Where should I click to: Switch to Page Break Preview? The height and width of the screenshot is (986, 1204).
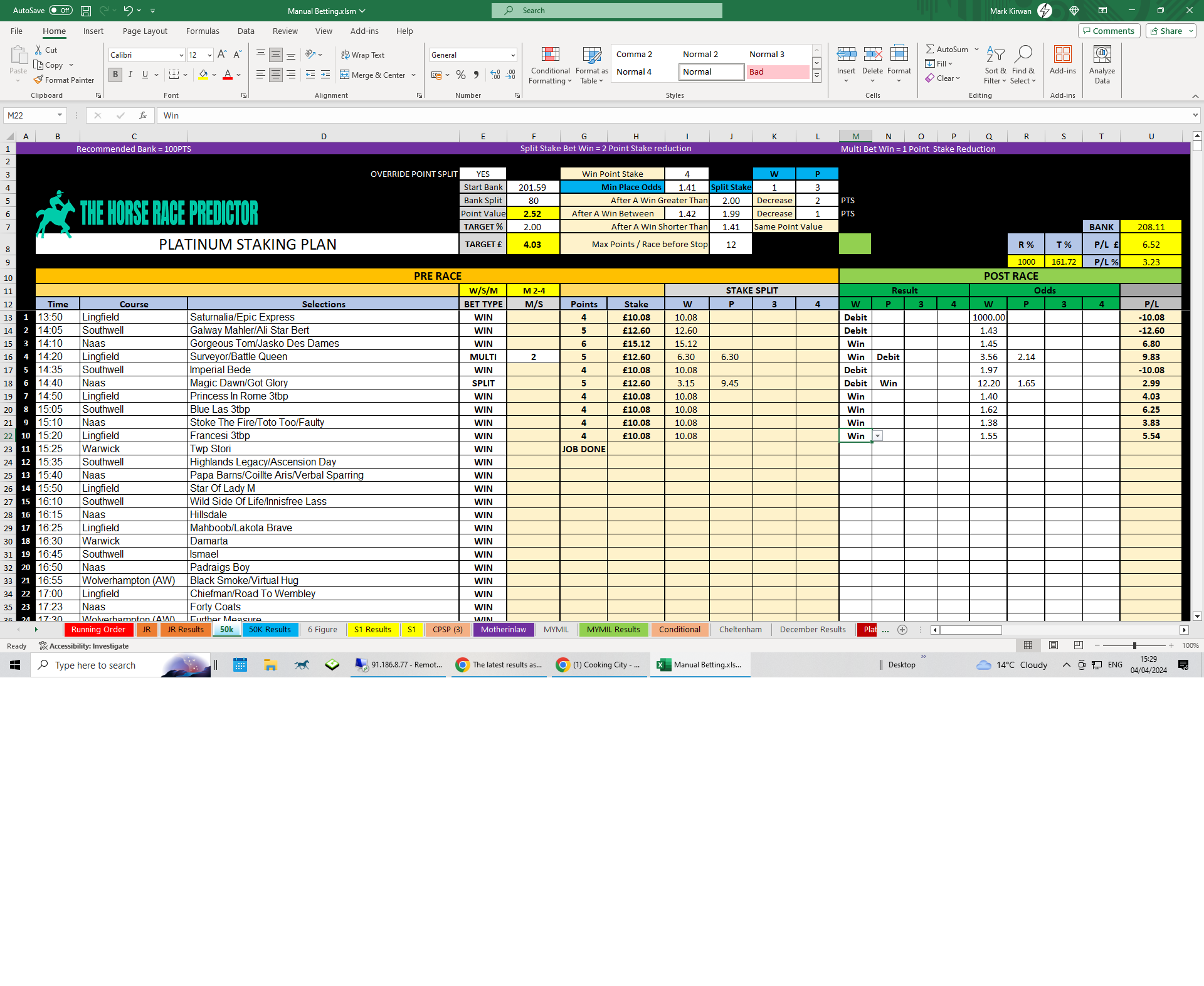(x=1079, y=645)
